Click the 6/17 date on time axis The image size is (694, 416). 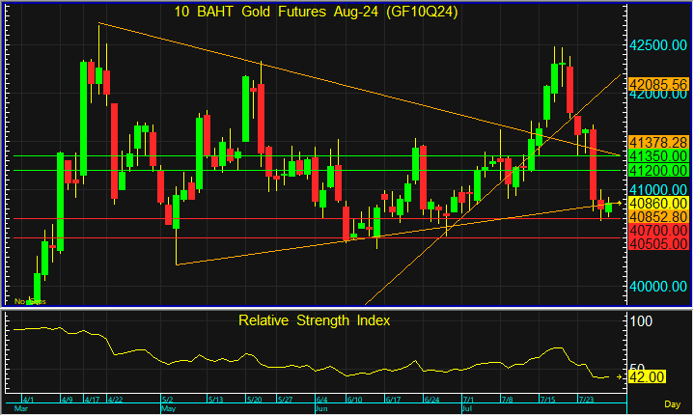(392, 398)
